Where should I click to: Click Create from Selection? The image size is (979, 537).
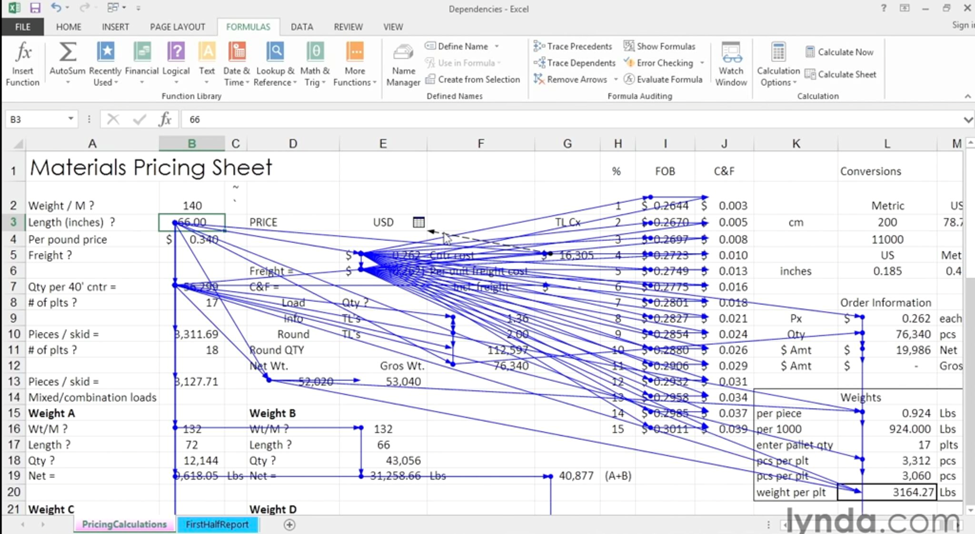473,79
